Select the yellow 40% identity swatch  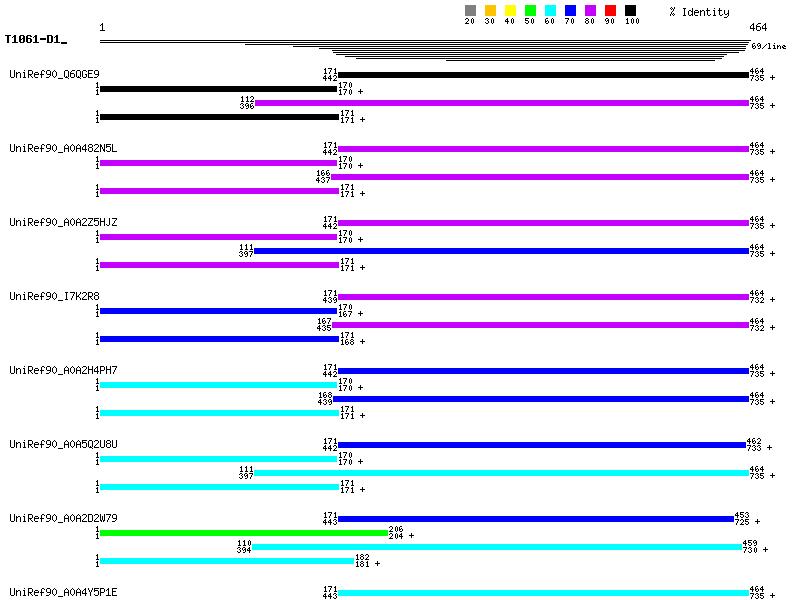(510, 11)
